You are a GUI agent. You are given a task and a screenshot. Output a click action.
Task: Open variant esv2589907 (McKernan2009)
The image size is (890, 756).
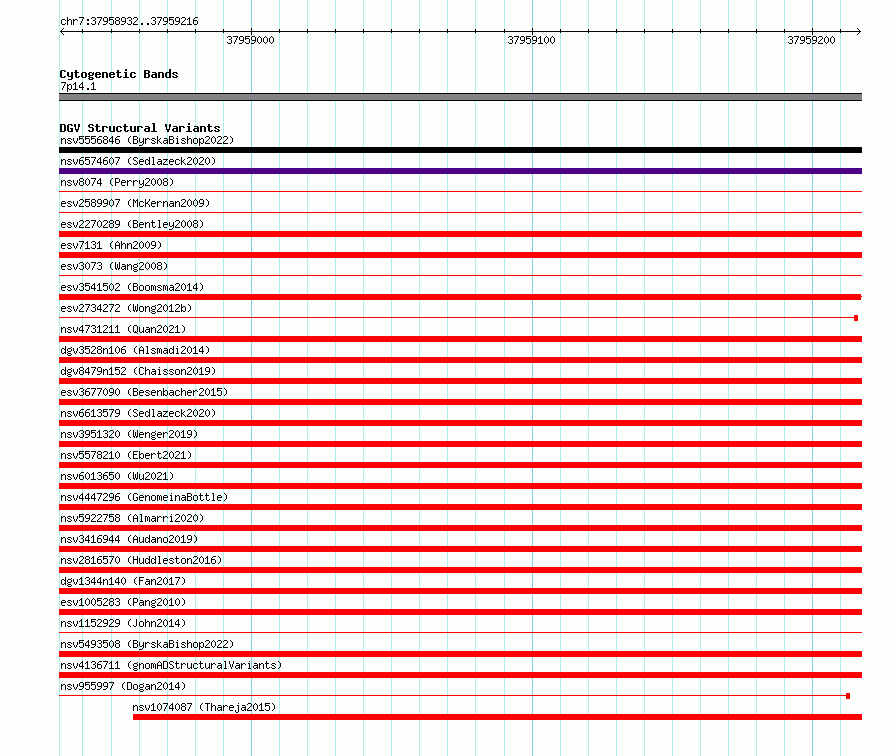135,203
